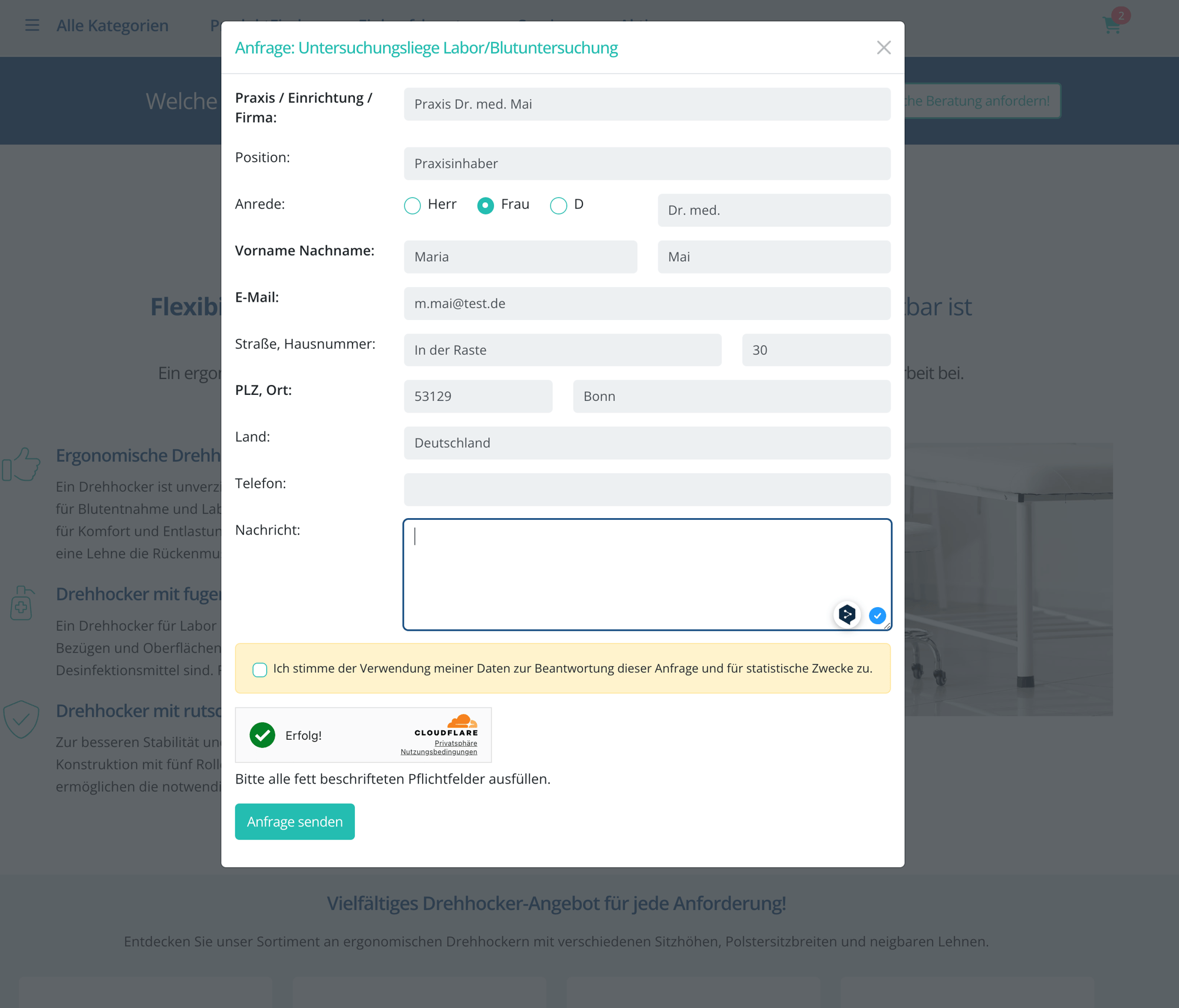This screenshot has width=1179, height=1008.
Task: Select the Herr radio button
Action: (413, 205)
